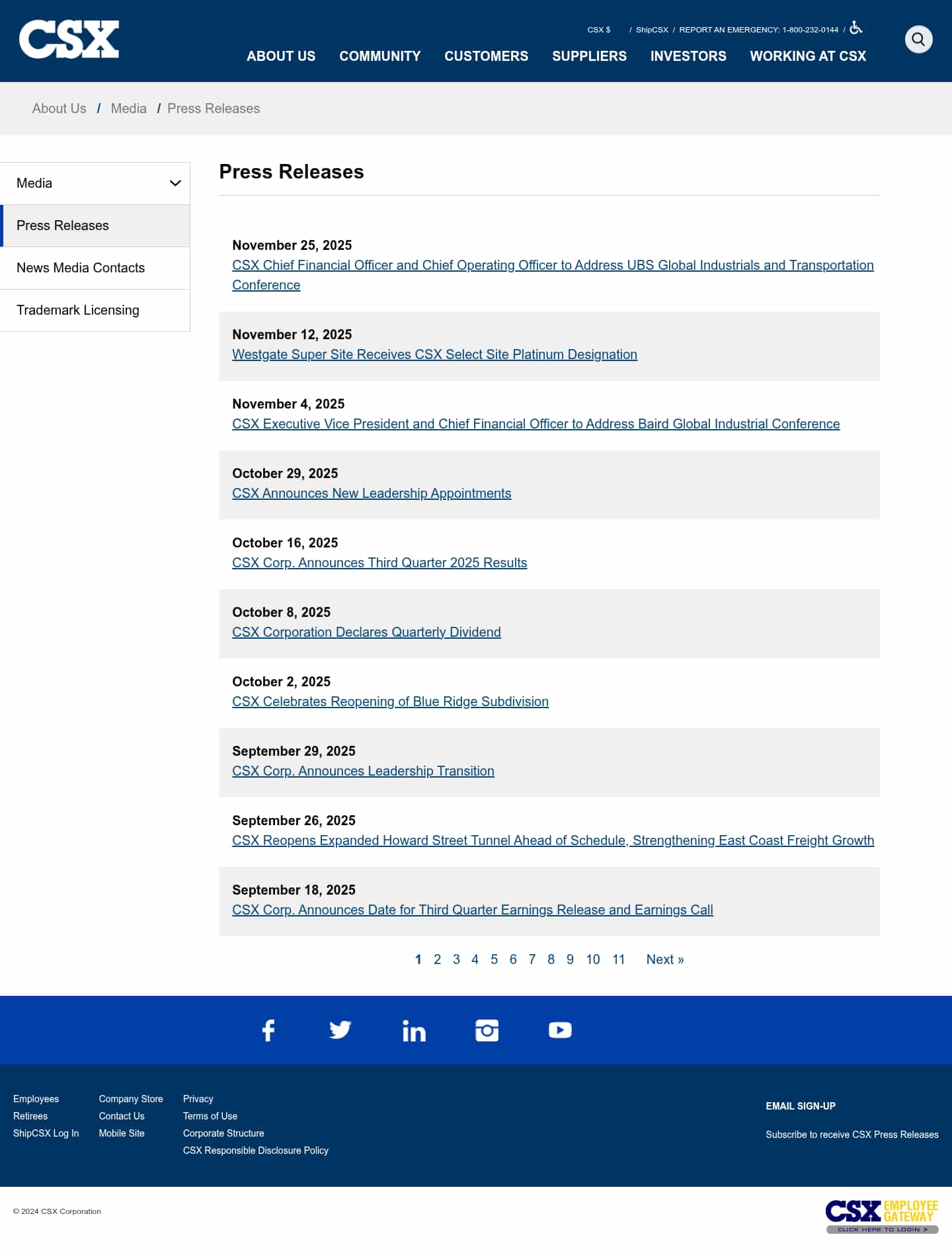
Task: Click Privacy footer link
Action: coord(198,1099)
